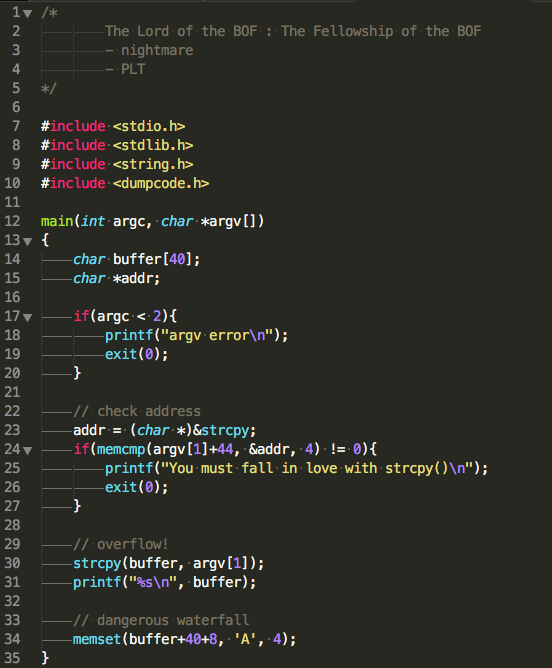Click the second 'exit(0);' call on line 26
The height and width of the screenshot is (668, 552).
pos(137,487)
